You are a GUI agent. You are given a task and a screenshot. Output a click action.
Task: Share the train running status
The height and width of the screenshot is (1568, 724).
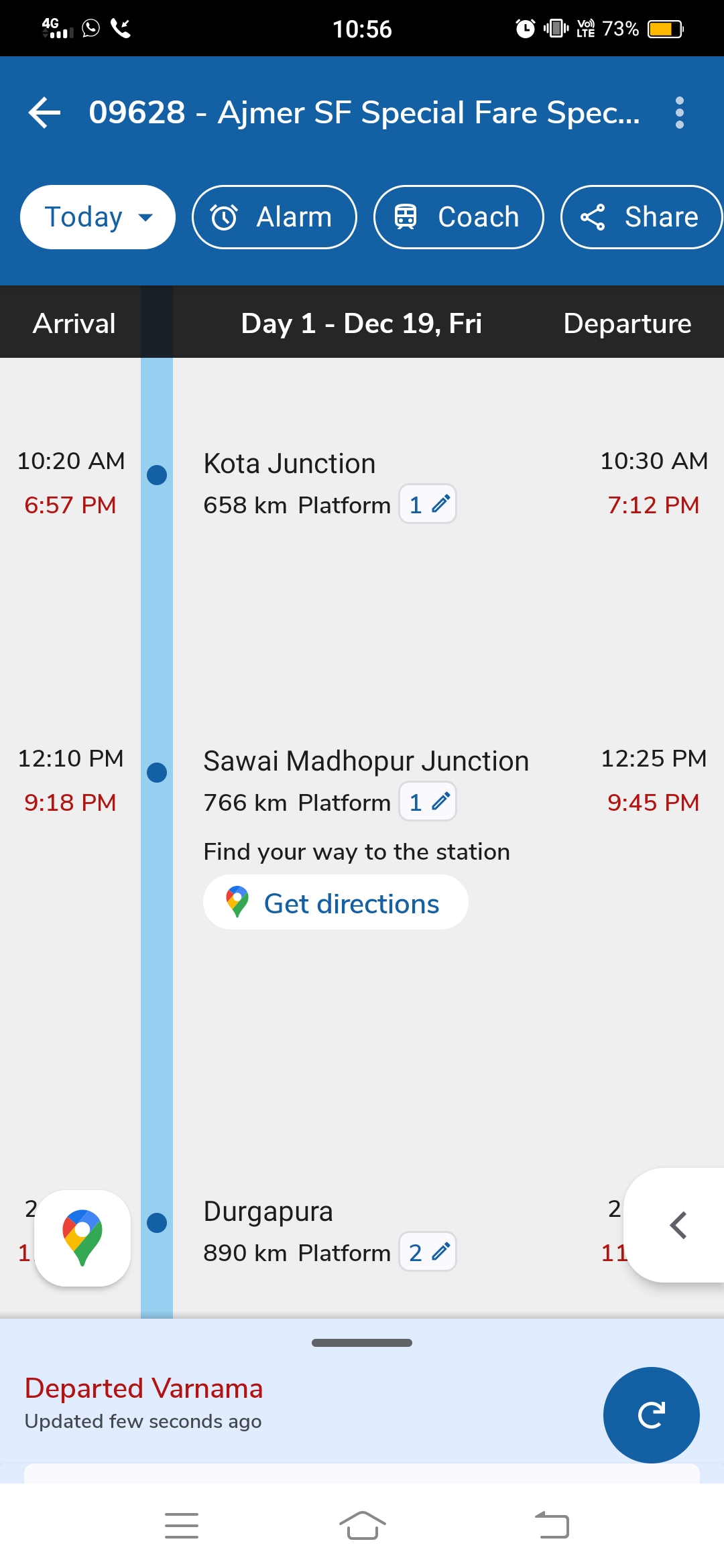tap(641, 217)
